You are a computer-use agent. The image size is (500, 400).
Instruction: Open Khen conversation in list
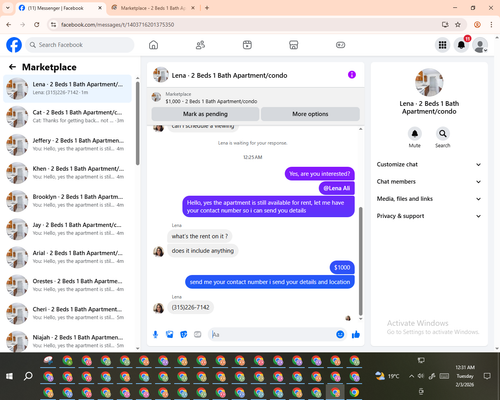(x=67, y=173)
